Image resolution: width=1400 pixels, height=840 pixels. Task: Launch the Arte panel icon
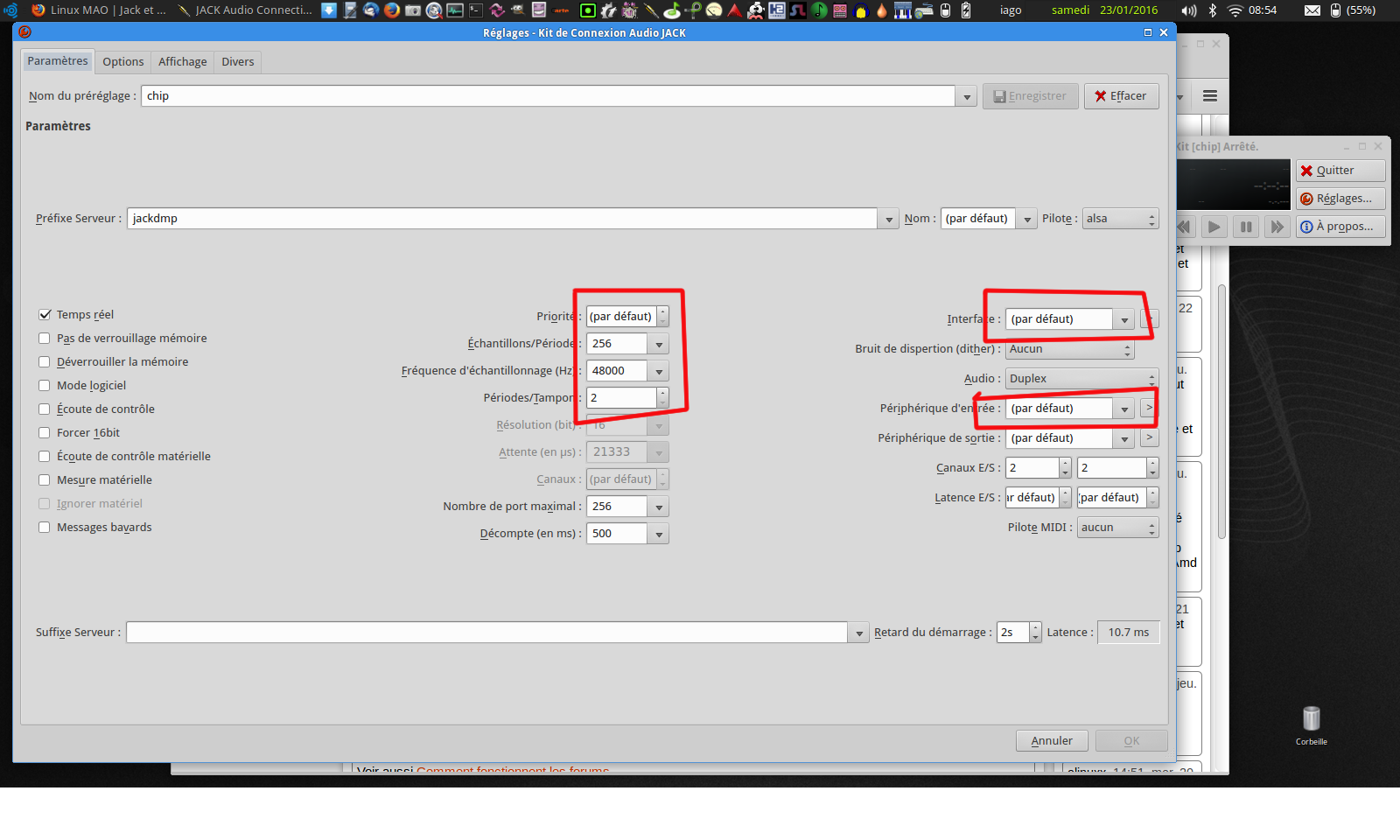(562, 10)
